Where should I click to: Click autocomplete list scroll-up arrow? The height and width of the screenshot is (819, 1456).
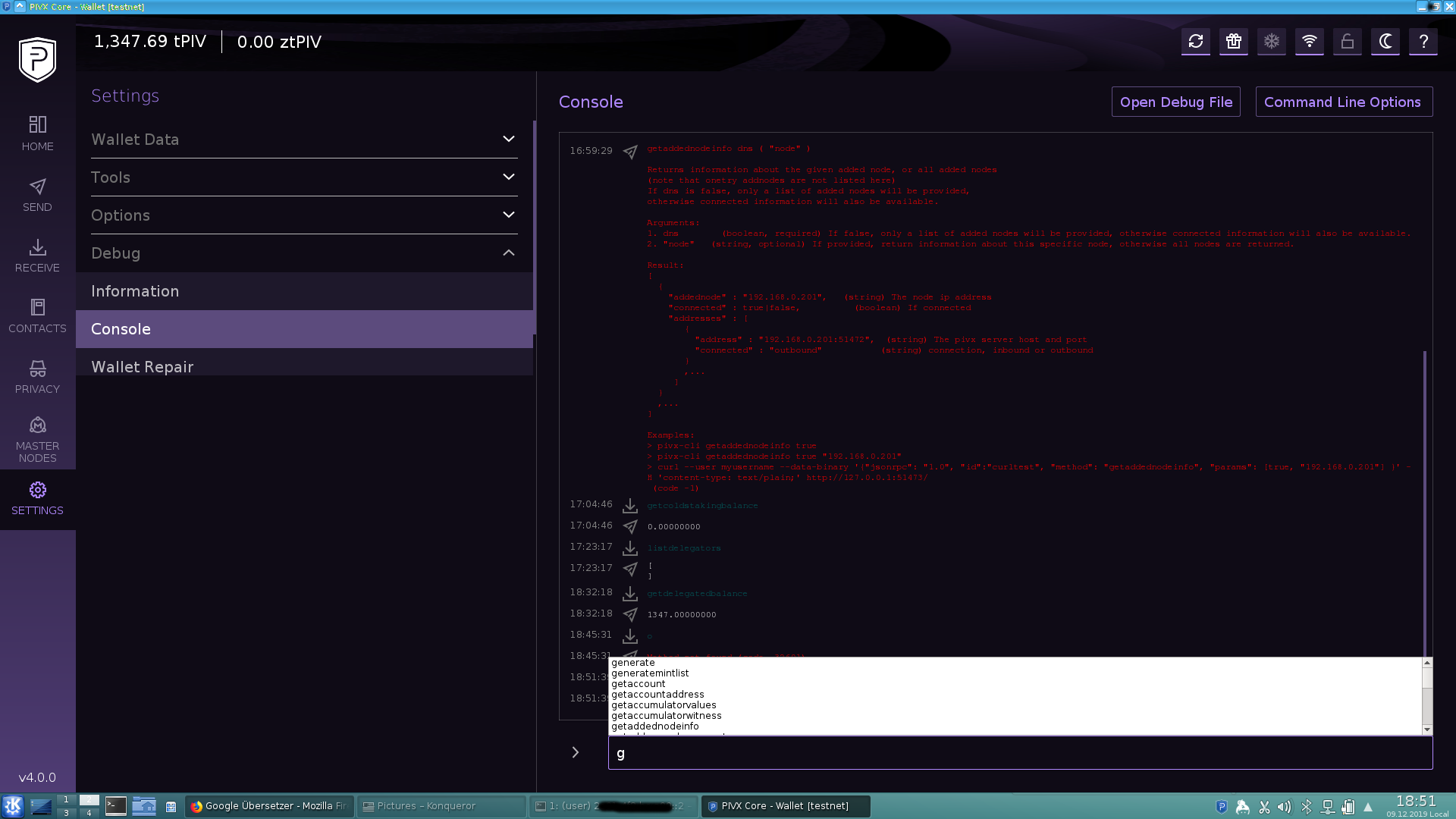(x=1427, y=663)
